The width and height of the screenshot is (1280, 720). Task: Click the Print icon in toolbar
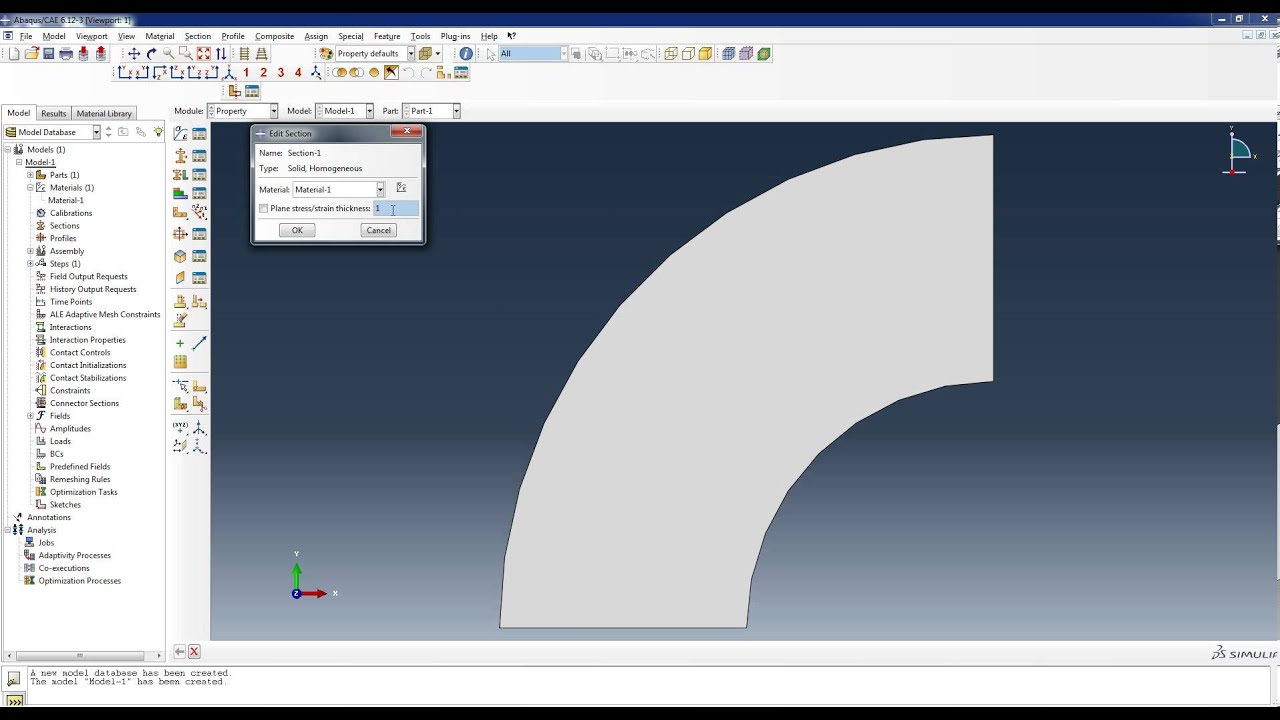[x=66, y=54]
